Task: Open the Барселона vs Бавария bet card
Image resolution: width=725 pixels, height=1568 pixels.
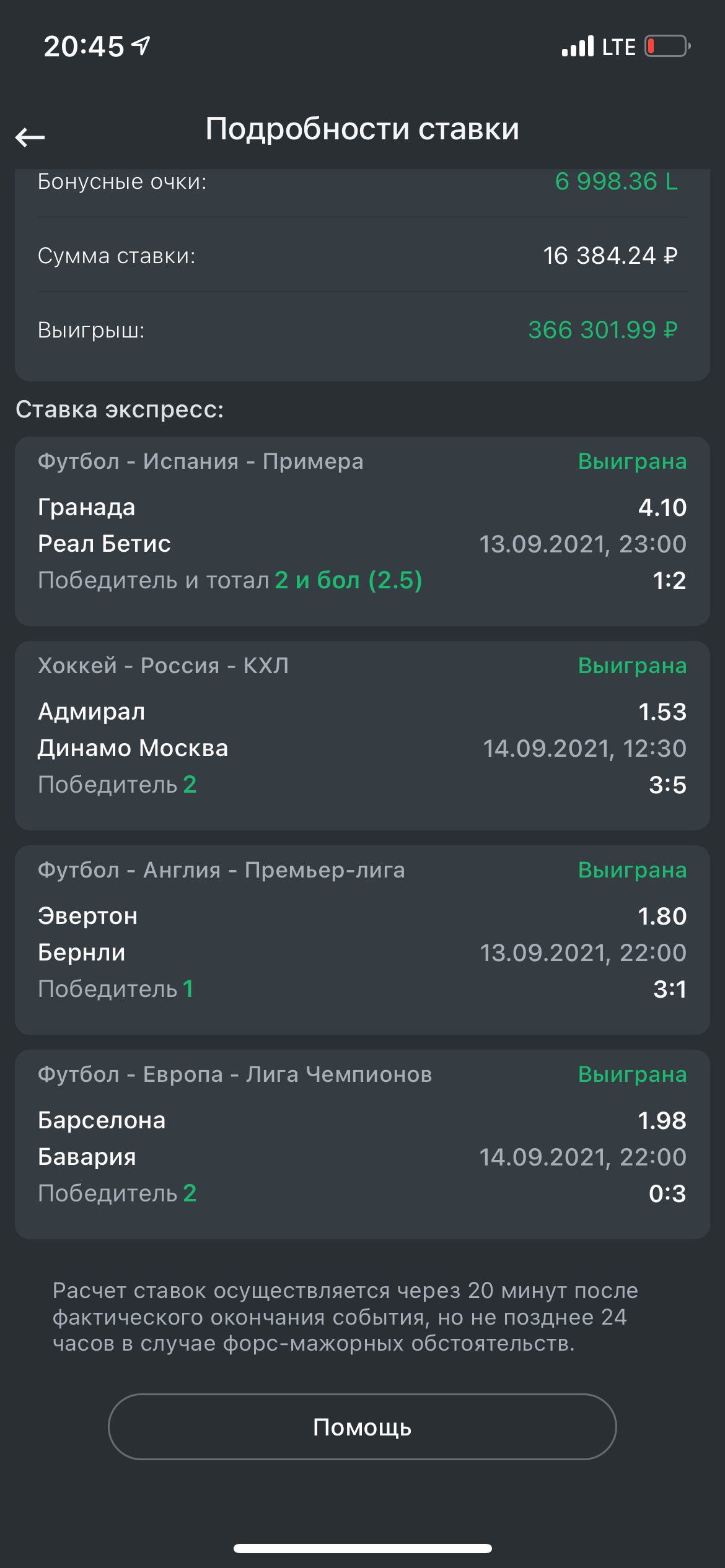Action: (362, 1144)
